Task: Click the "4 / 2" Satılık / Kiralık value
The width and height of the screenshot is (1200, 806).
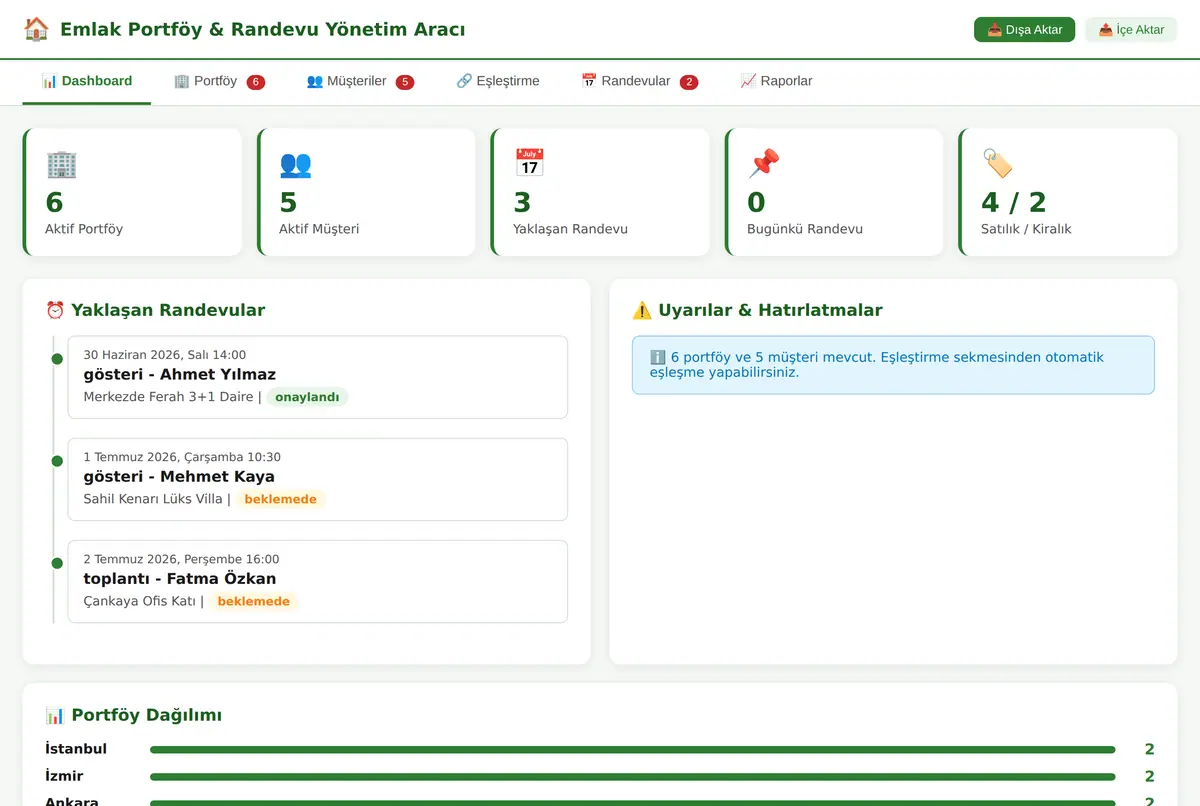Action: (1013, 202)
